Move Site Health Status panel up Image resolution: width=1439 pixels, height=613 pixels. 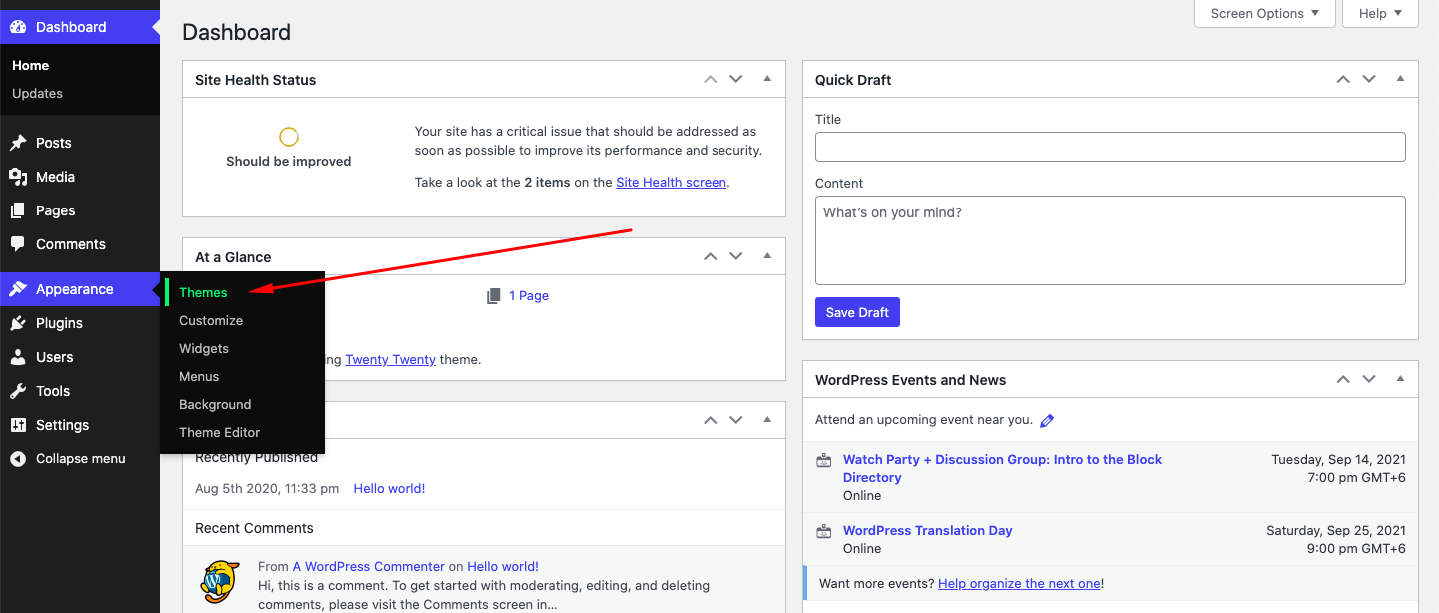pyautogui.click(x=710, y=79)
